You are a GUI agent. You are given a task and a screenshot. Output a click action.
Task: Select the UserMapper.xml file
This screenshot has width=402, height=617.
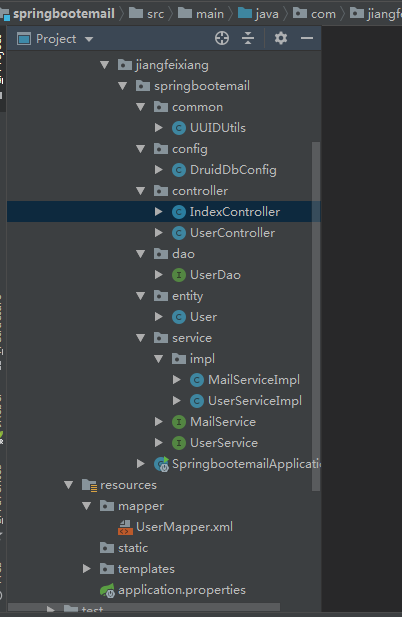(x=184, y=527)
